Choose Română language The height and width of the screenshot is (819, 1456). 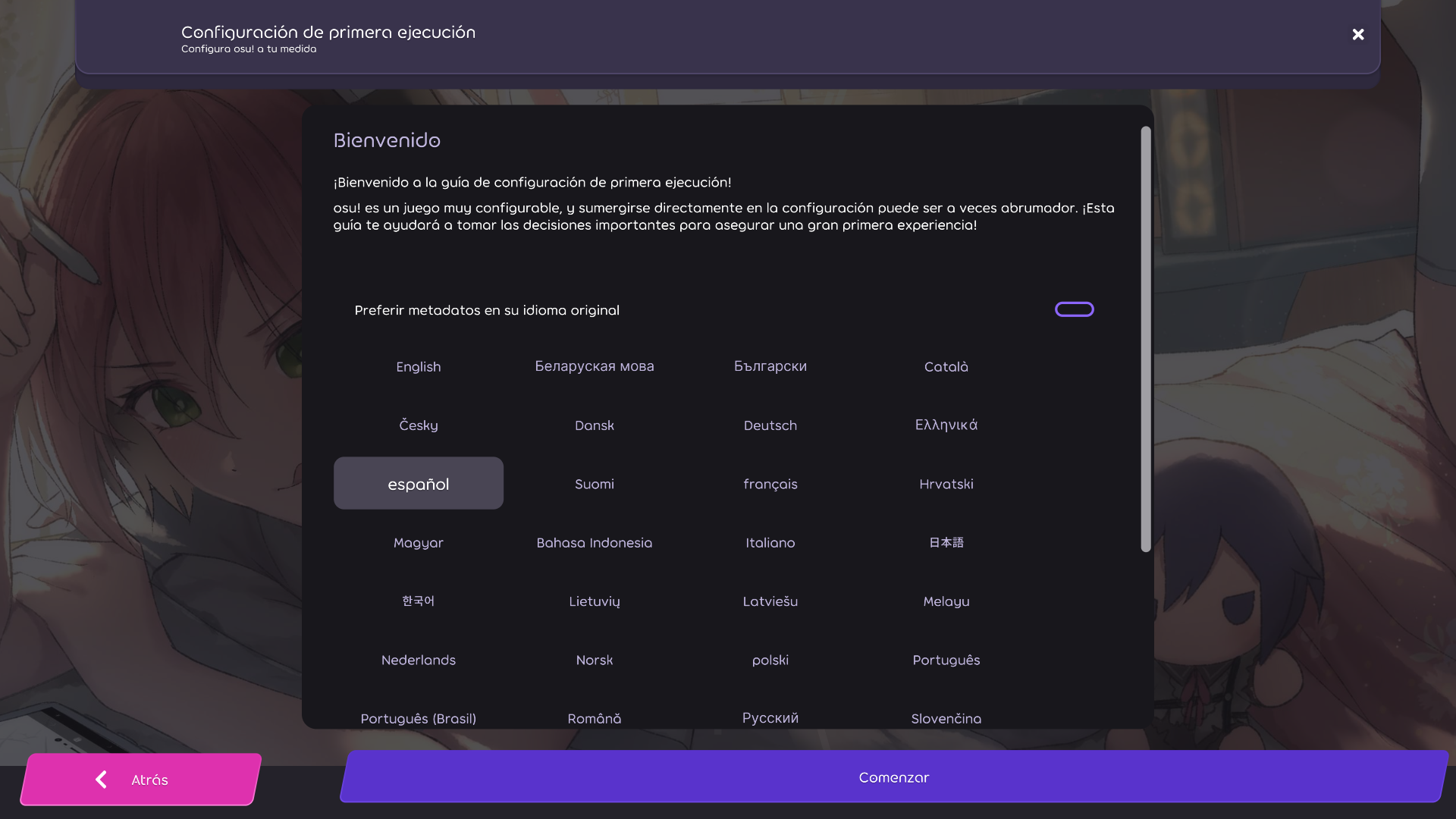point(595,717)
